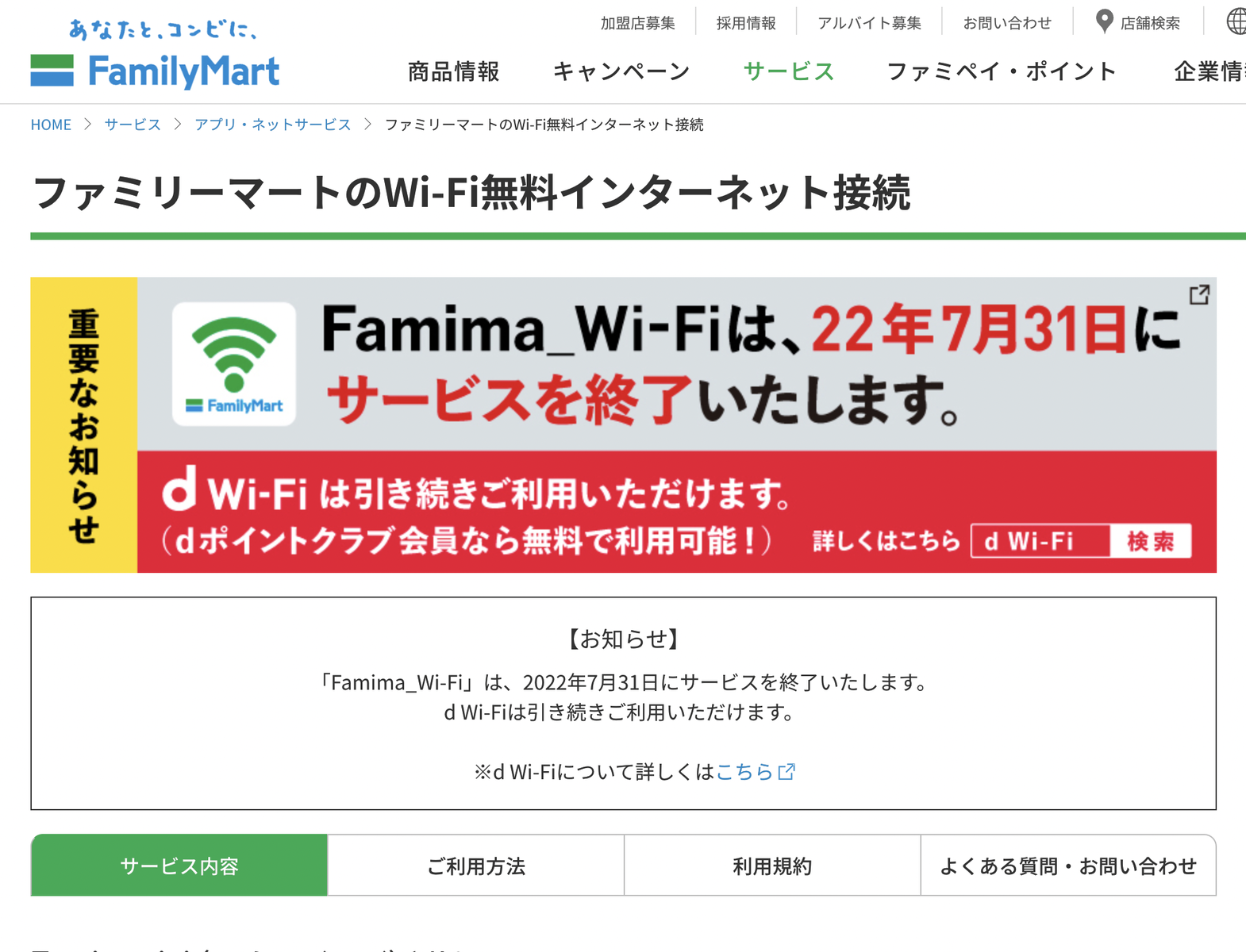Viewport: 1246px width, 952px height.
Task: Go to HOME breadcrumb link
Action: (51, 125)
